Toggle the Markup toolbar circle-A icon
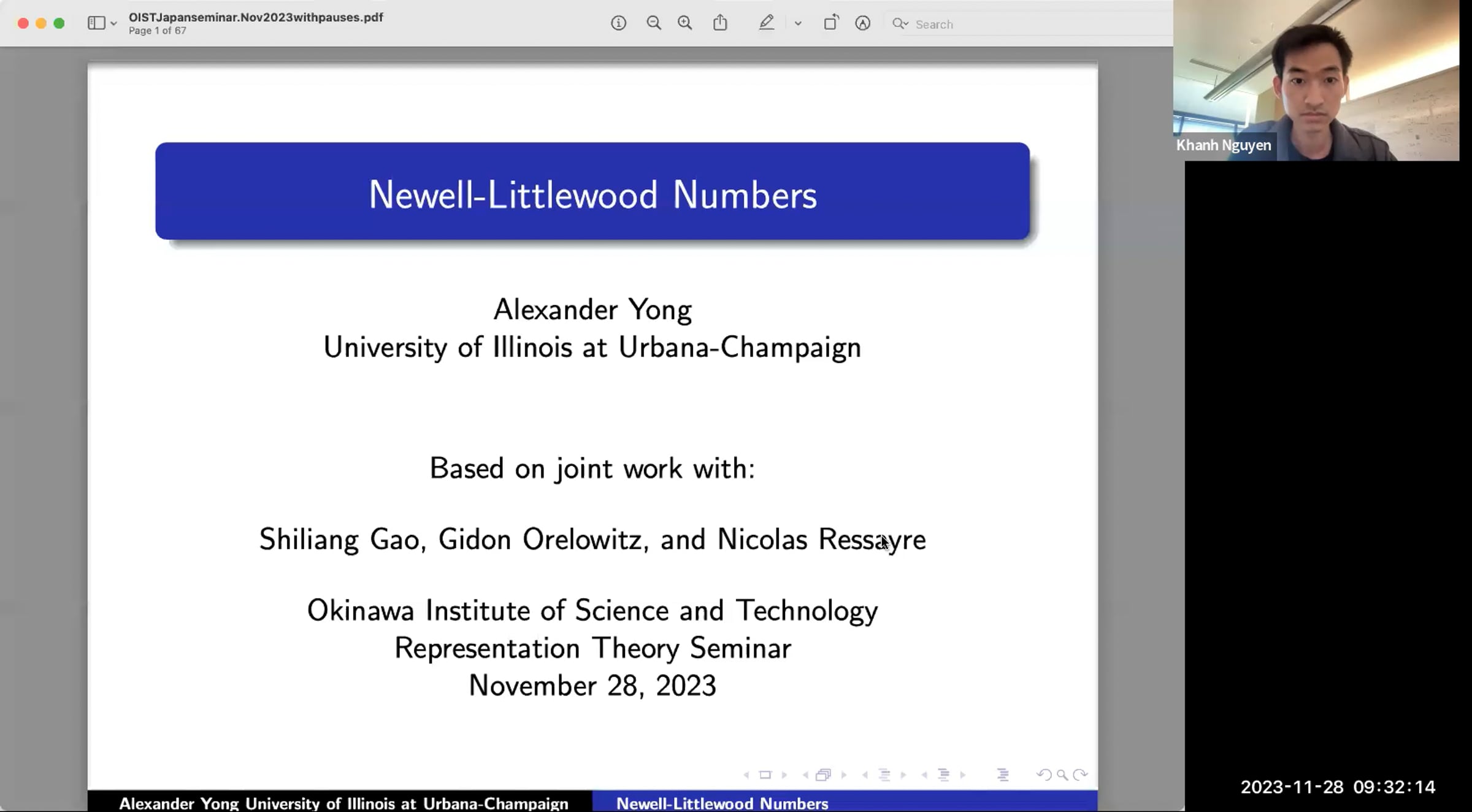This screenshot has height=812, width=1472. coord(862,23)
